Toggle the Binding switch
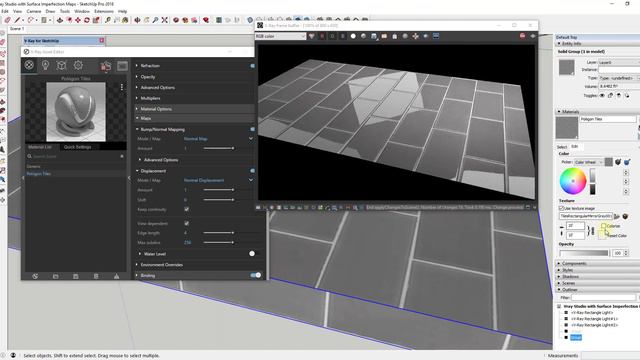The height and width of the screenshot is (360, 640). click(256, 276)
